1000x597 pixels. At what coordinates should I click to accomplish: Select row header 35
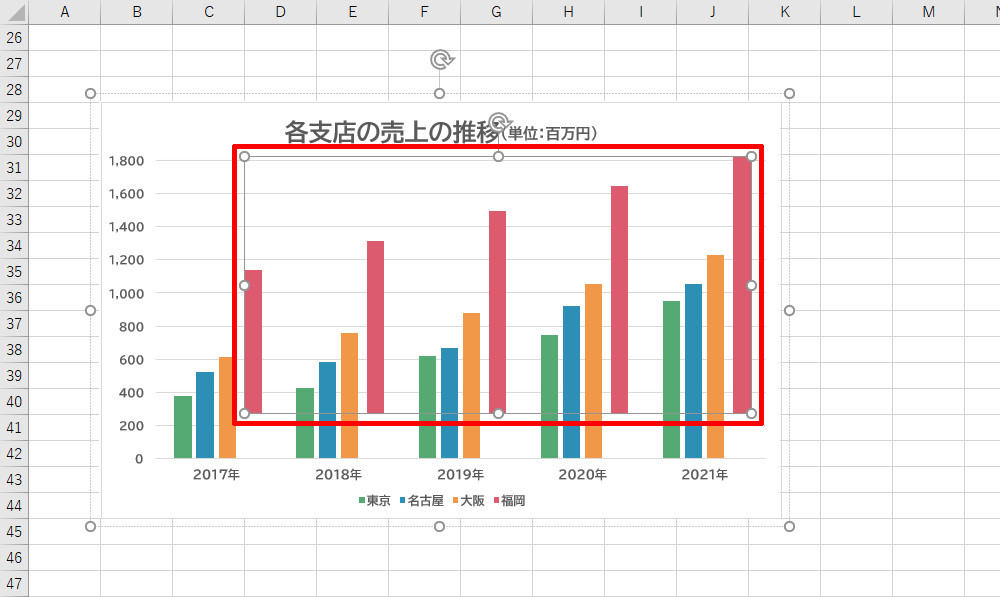pyautogui.click(x=14, y=272)
